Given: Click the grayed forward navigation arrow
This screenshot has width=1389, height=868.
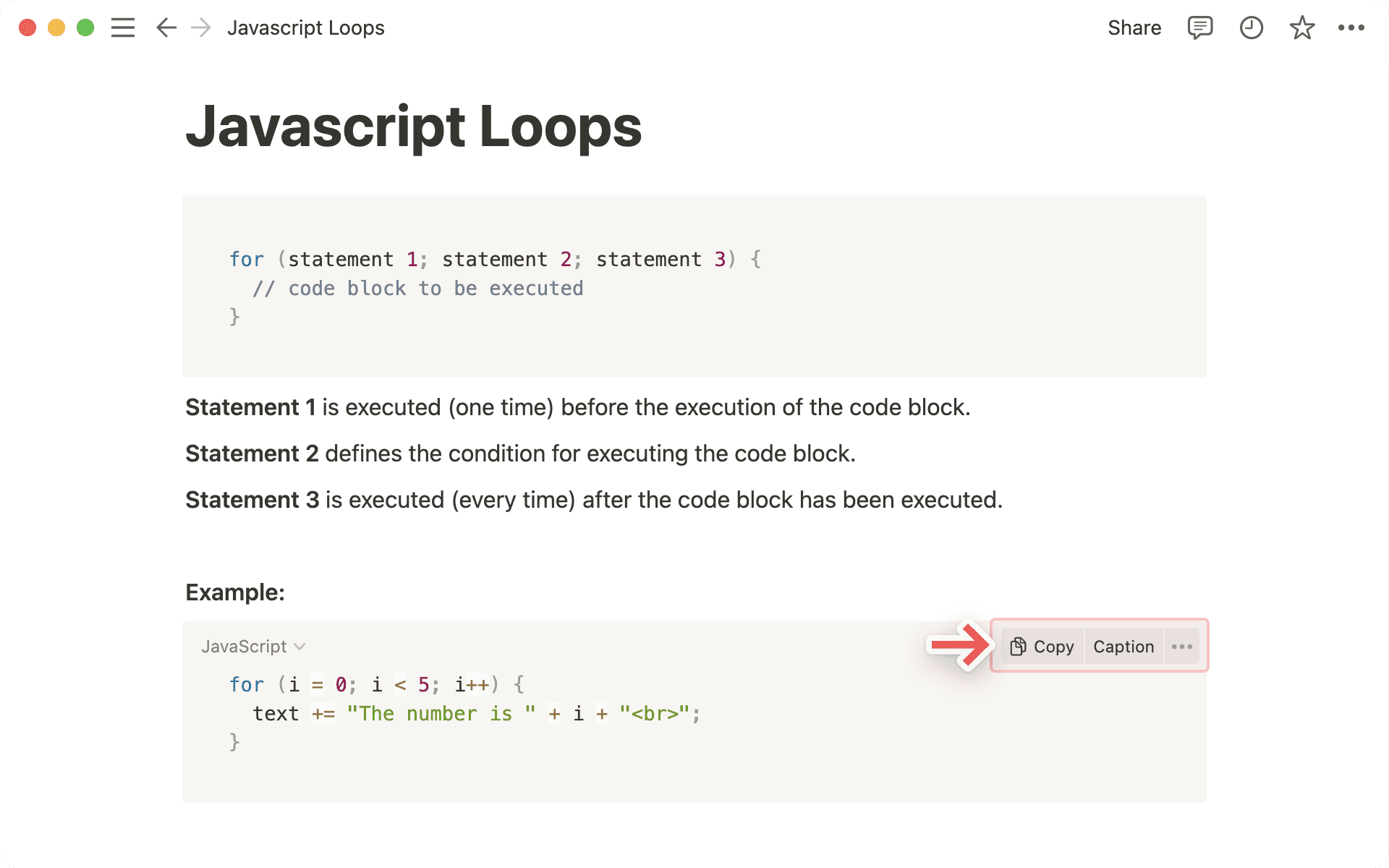Looking at the screenshot, I should pos(200,27).
